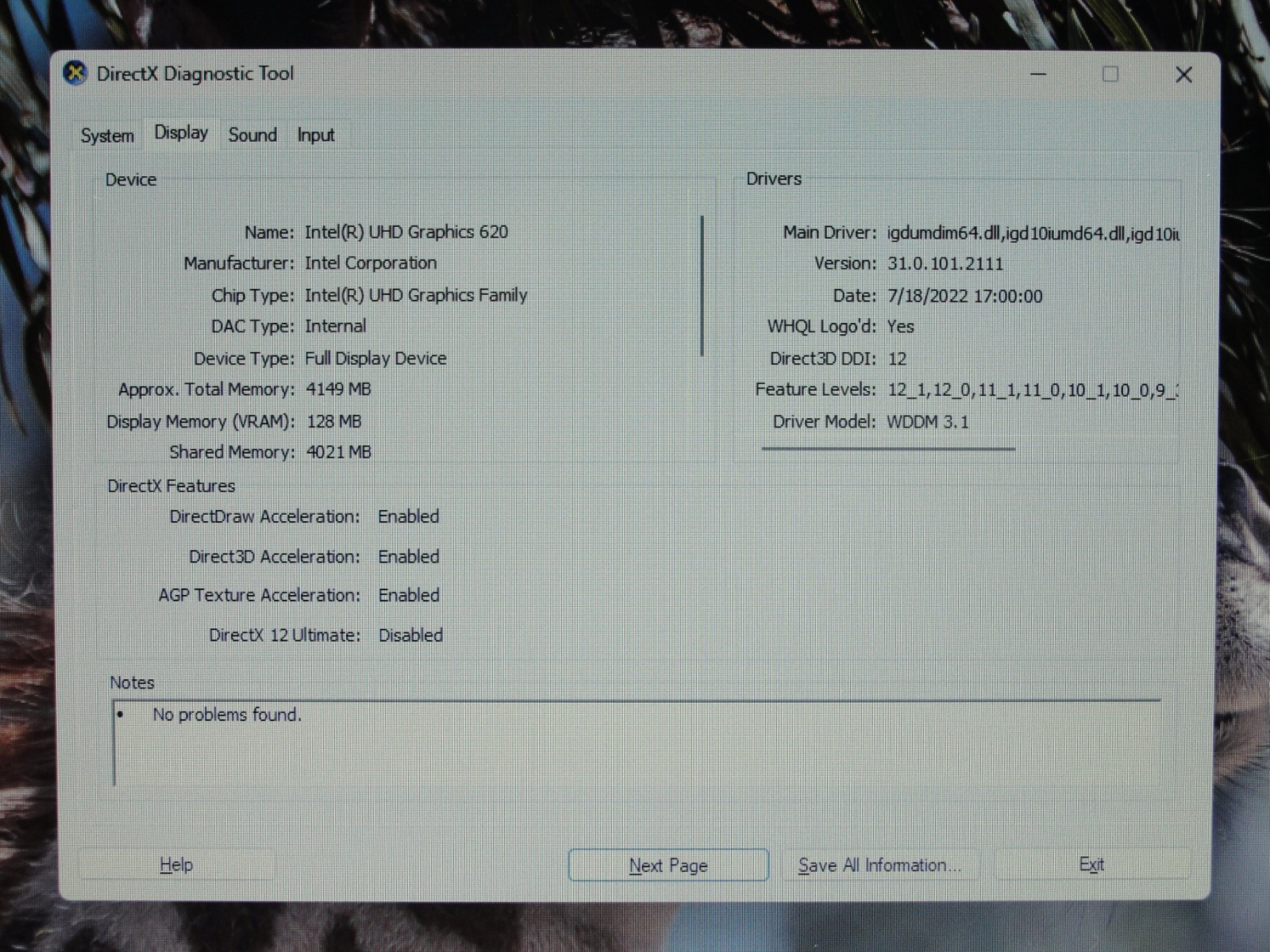Click DirectX 12 Ultimate 'Disabled' status
Screen dimensions: 1270x952
(x=410, y=635)
